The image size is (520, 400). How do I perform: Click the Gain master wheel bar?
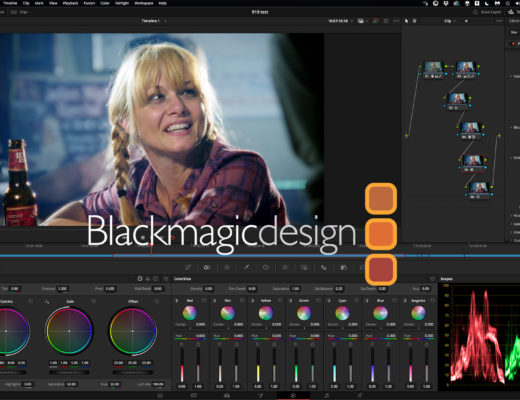point(69,372)
